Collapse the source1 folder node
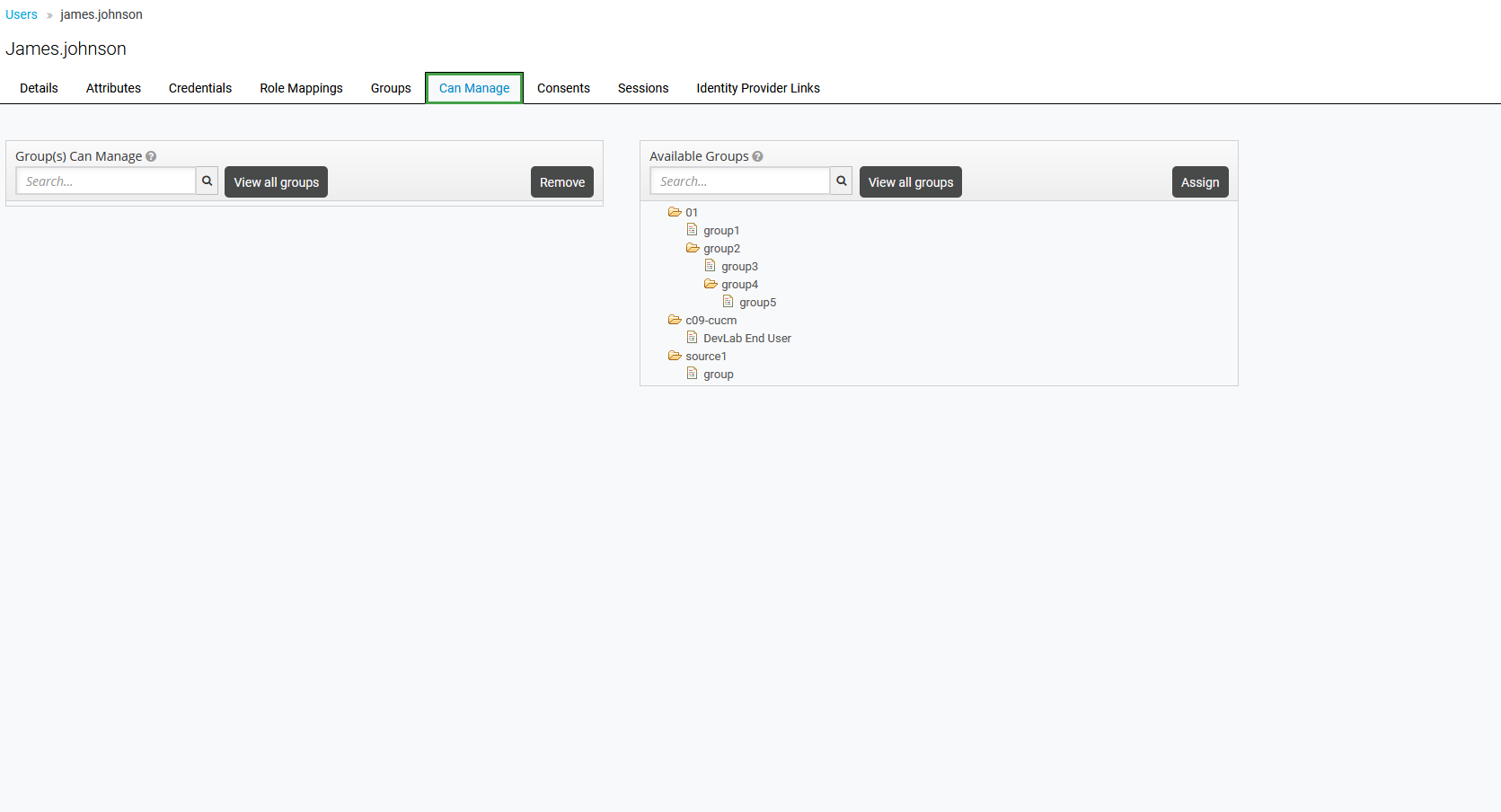Viewport: 1501px width, 812px height. click(674, 356)
